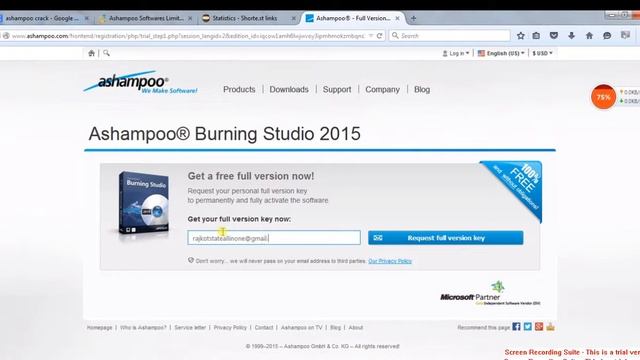Open the Downloads menu

pos(289,89)
